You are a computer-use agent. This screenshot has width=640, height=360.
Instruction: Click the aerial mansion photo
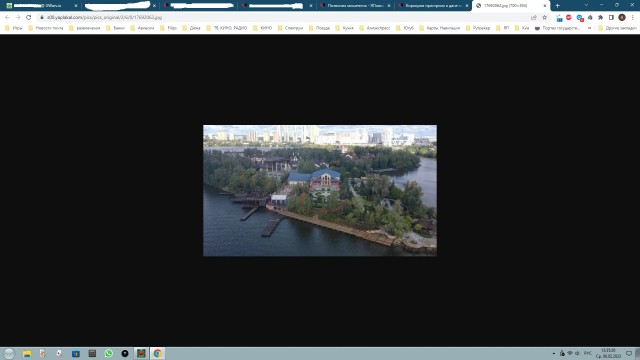click(x=320, y=191)
